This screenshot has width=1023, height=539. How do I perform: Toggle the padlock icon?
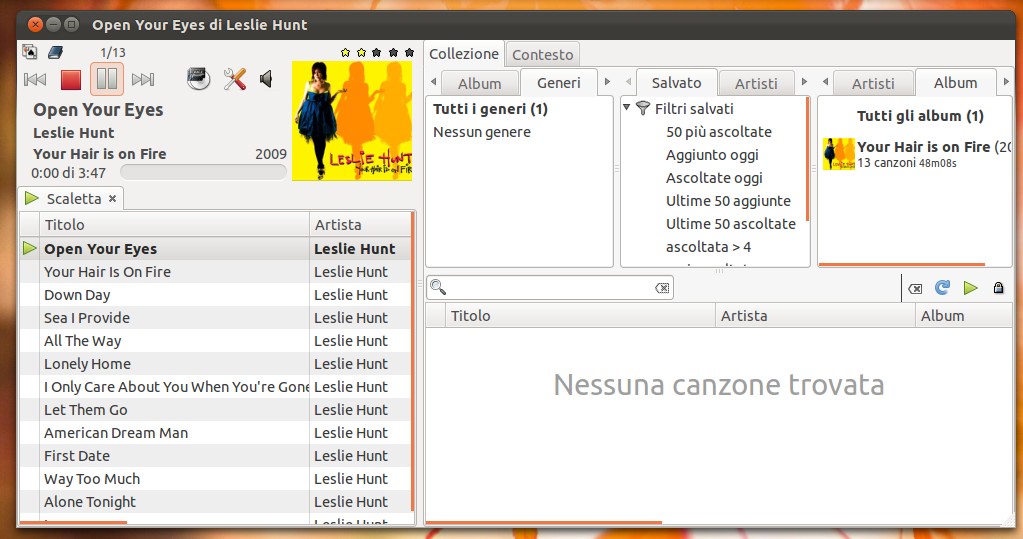pos(998,287)
